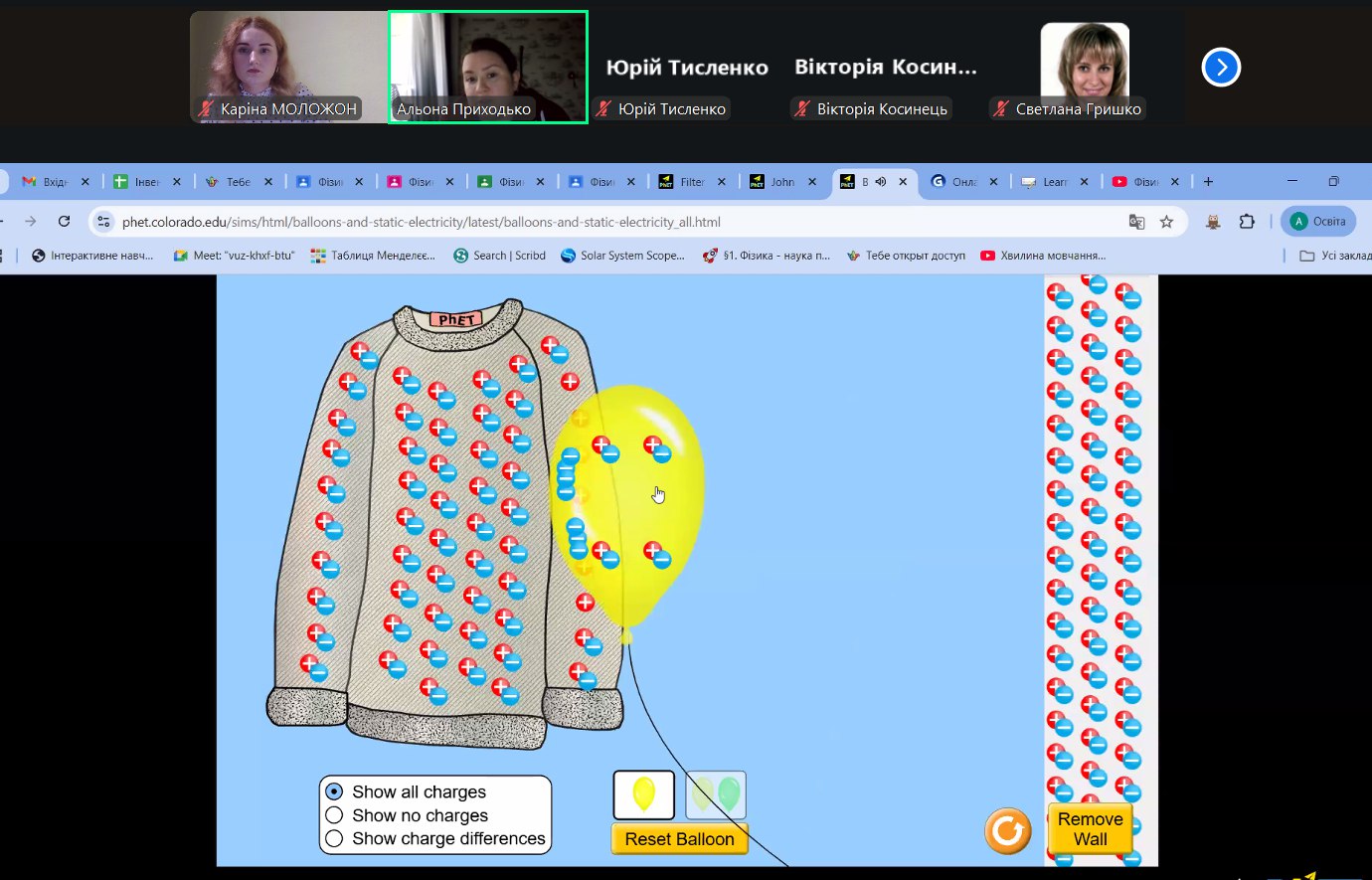Viewport: 1372px width, 880px height.
Task: Click the Reset Balloon button
Action: [x=679, y=839]
